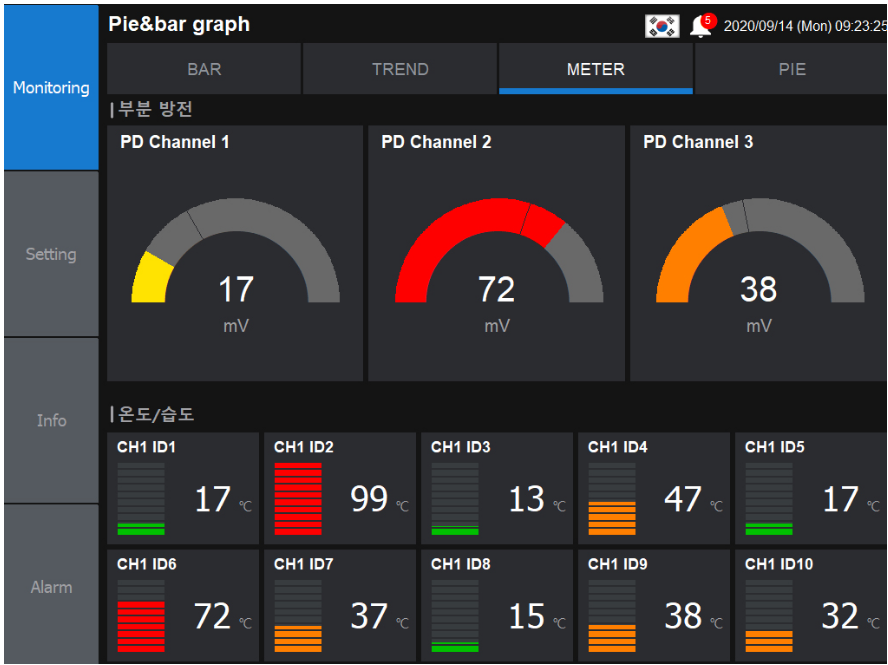
Task: Go to the Setting sidebar section
Action: click(51, 254)
